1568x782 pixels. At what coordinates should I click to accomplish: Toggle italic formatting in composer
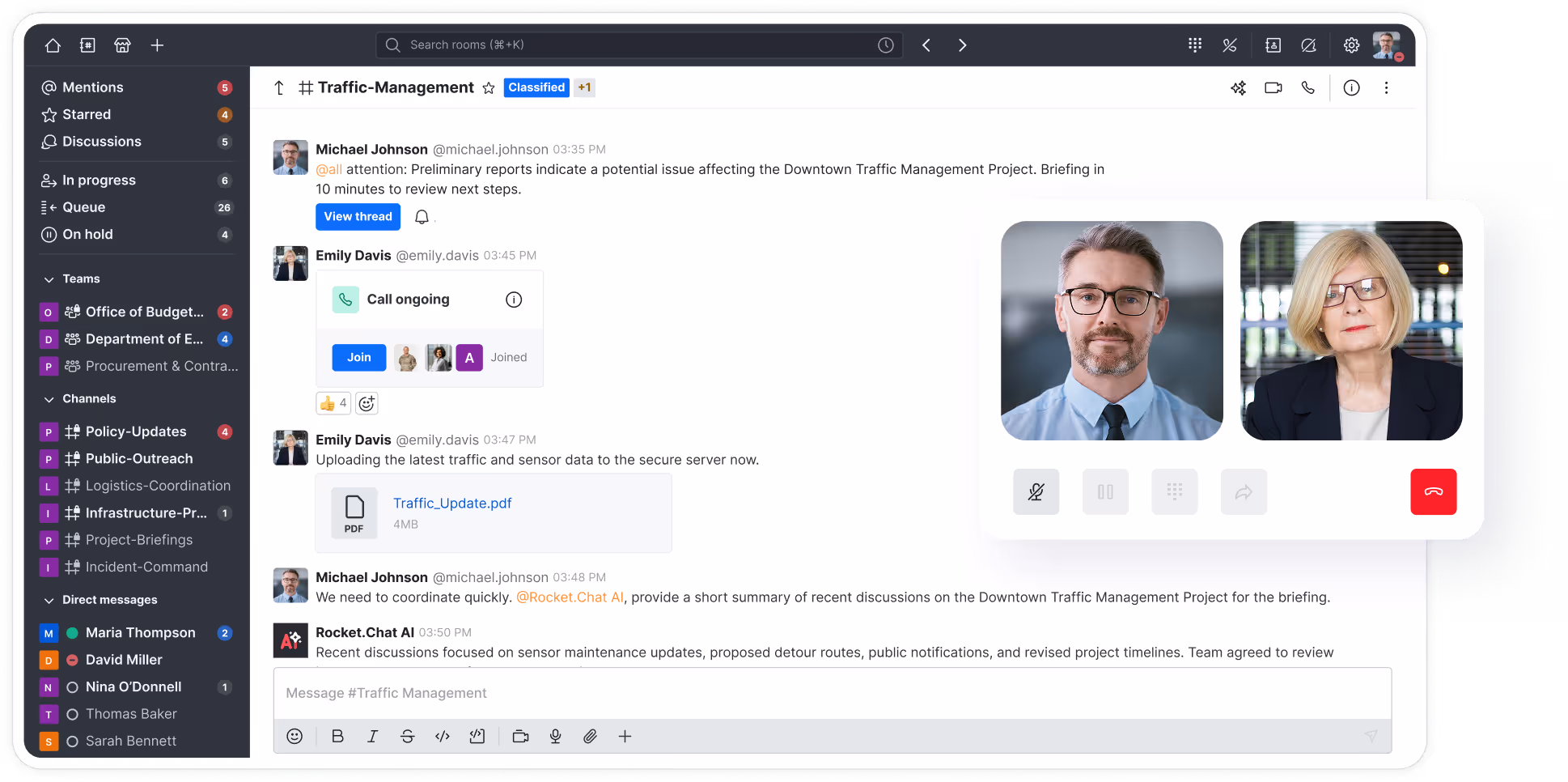(x=373, y=737)
